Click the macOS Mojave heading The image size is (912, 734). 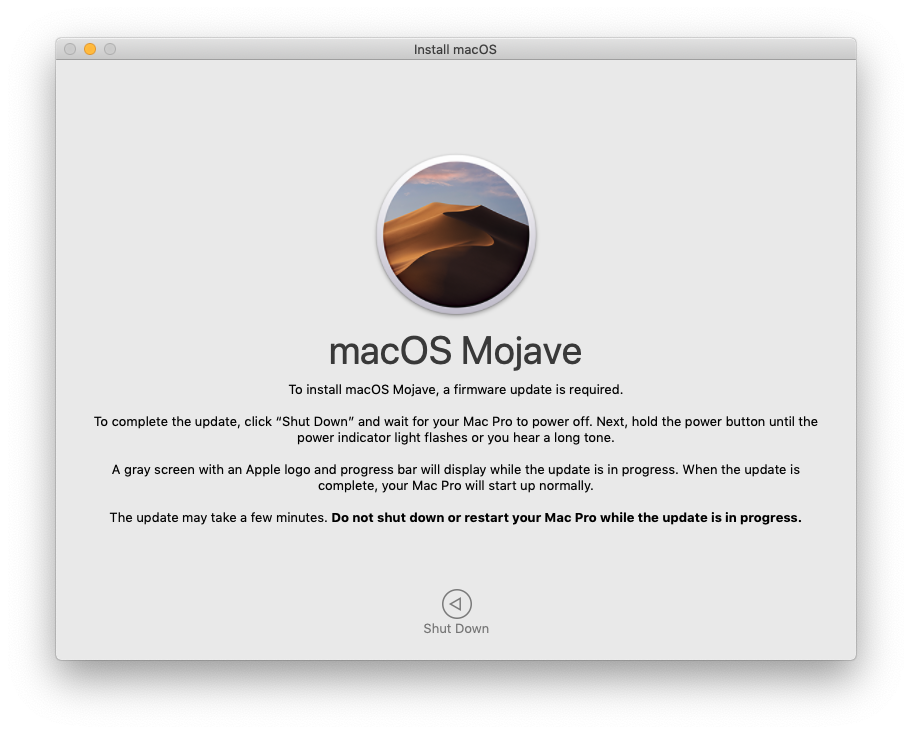(x=455, y=351)
